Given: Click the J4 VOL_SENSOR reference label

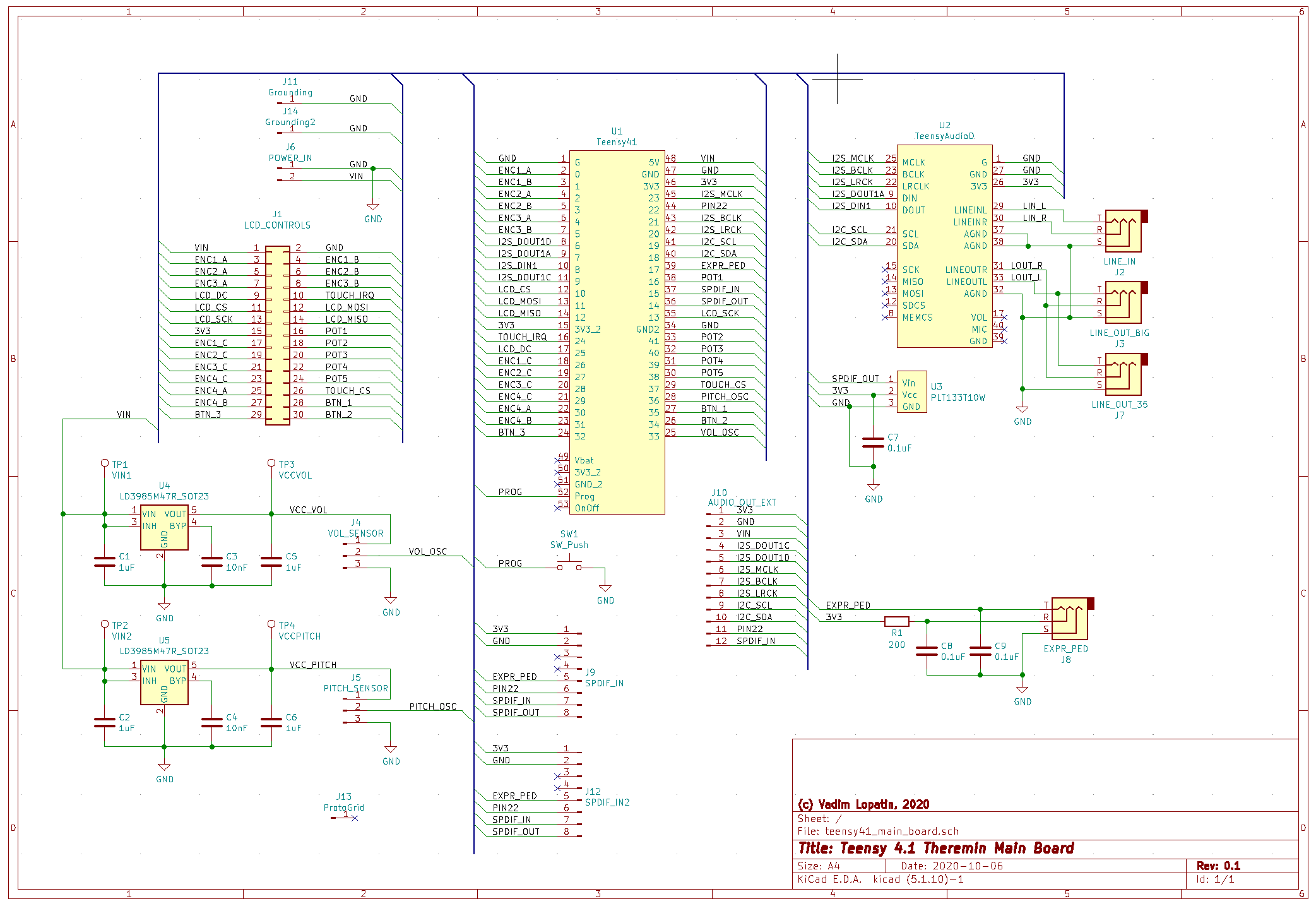Looking at the screenshot, I should point(356,528).
